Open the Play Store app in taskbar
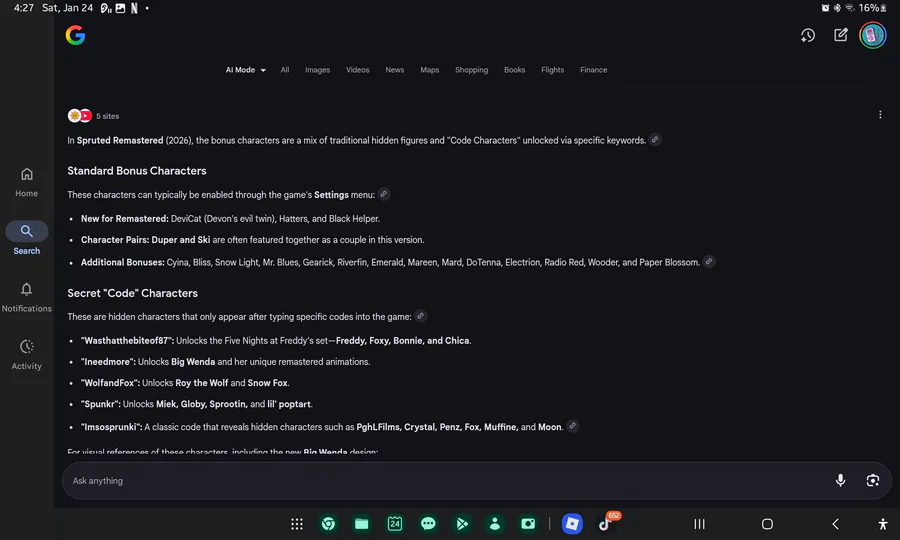 [x=461, y=523]
